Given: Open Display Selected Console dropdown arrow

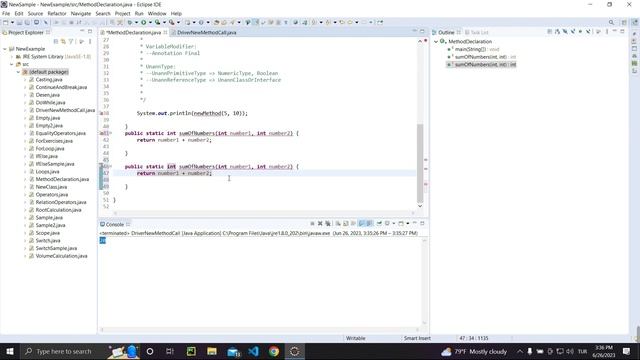Looking at the screenshot, I should tap(393, 224).
